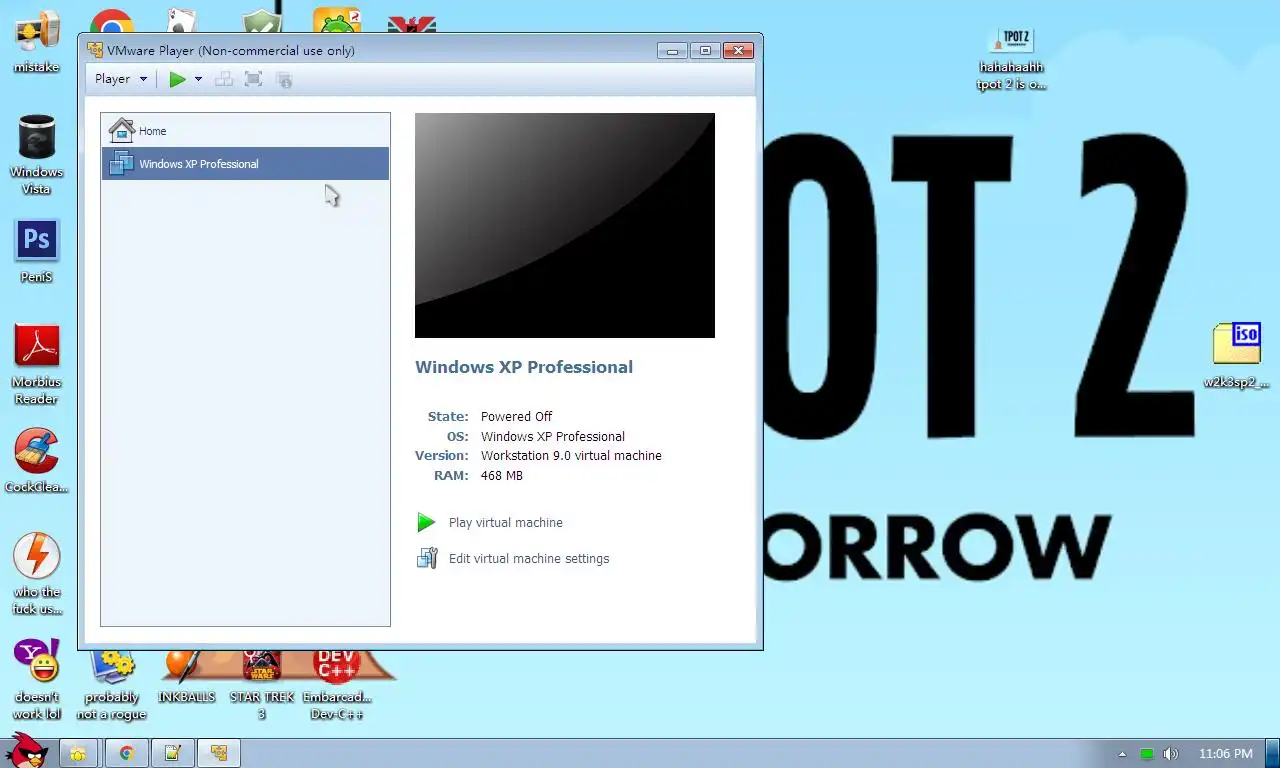Click the Enter full screen toolbar icon
Viewport: 1280px width, 768px height.
[x=254, y=79]
